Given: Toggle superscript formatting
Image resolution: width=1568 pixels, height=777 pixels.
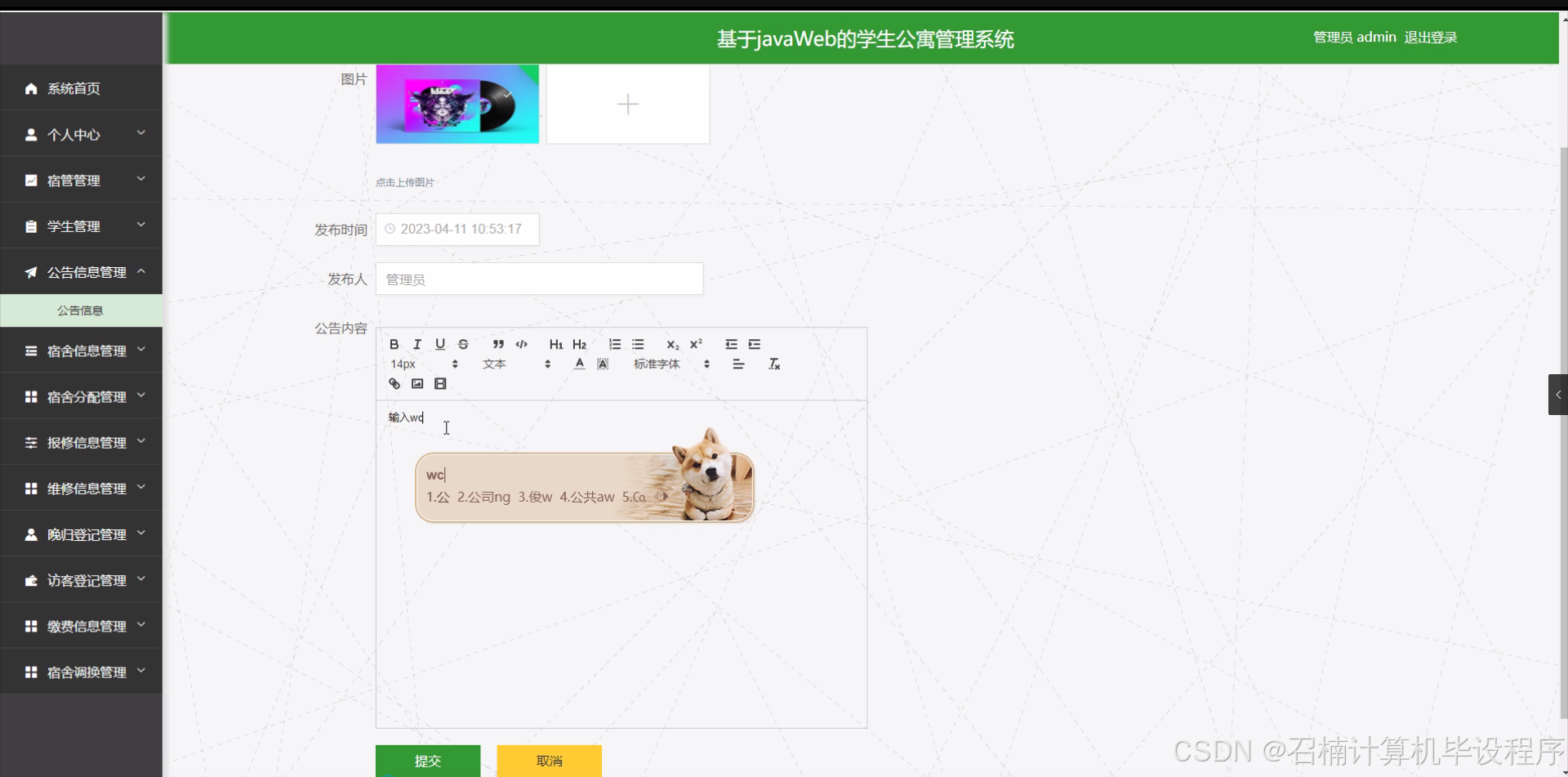Looking at the screenshot, I should (695, 344).
